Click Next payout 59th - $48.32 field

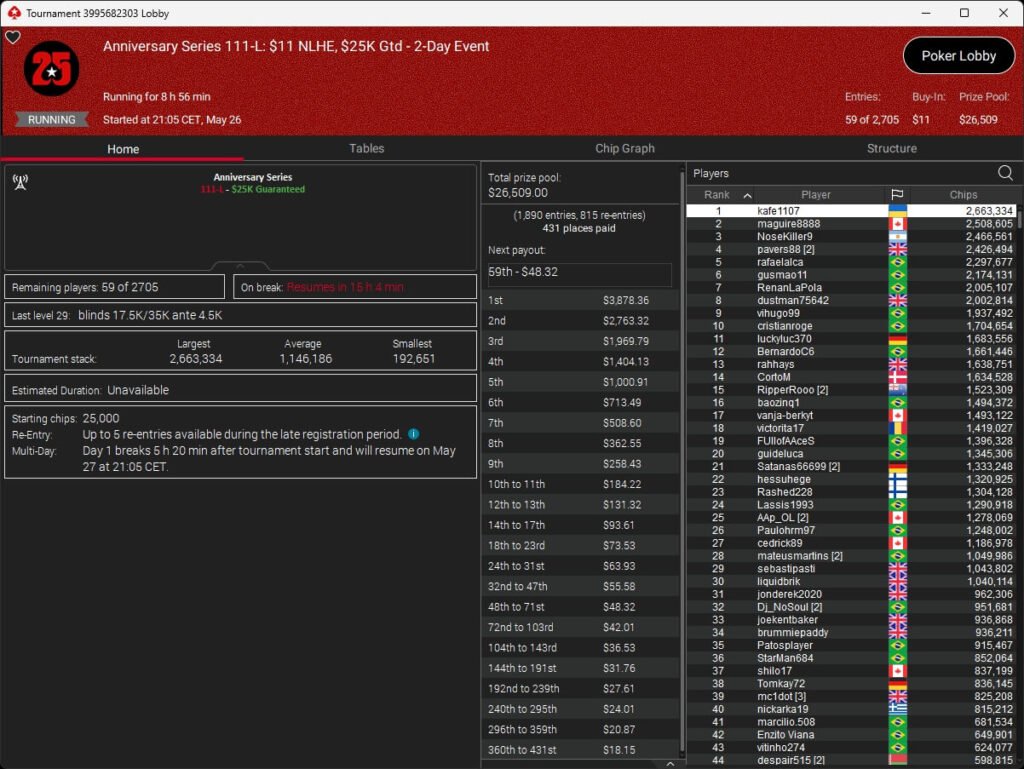click(579, 274)
